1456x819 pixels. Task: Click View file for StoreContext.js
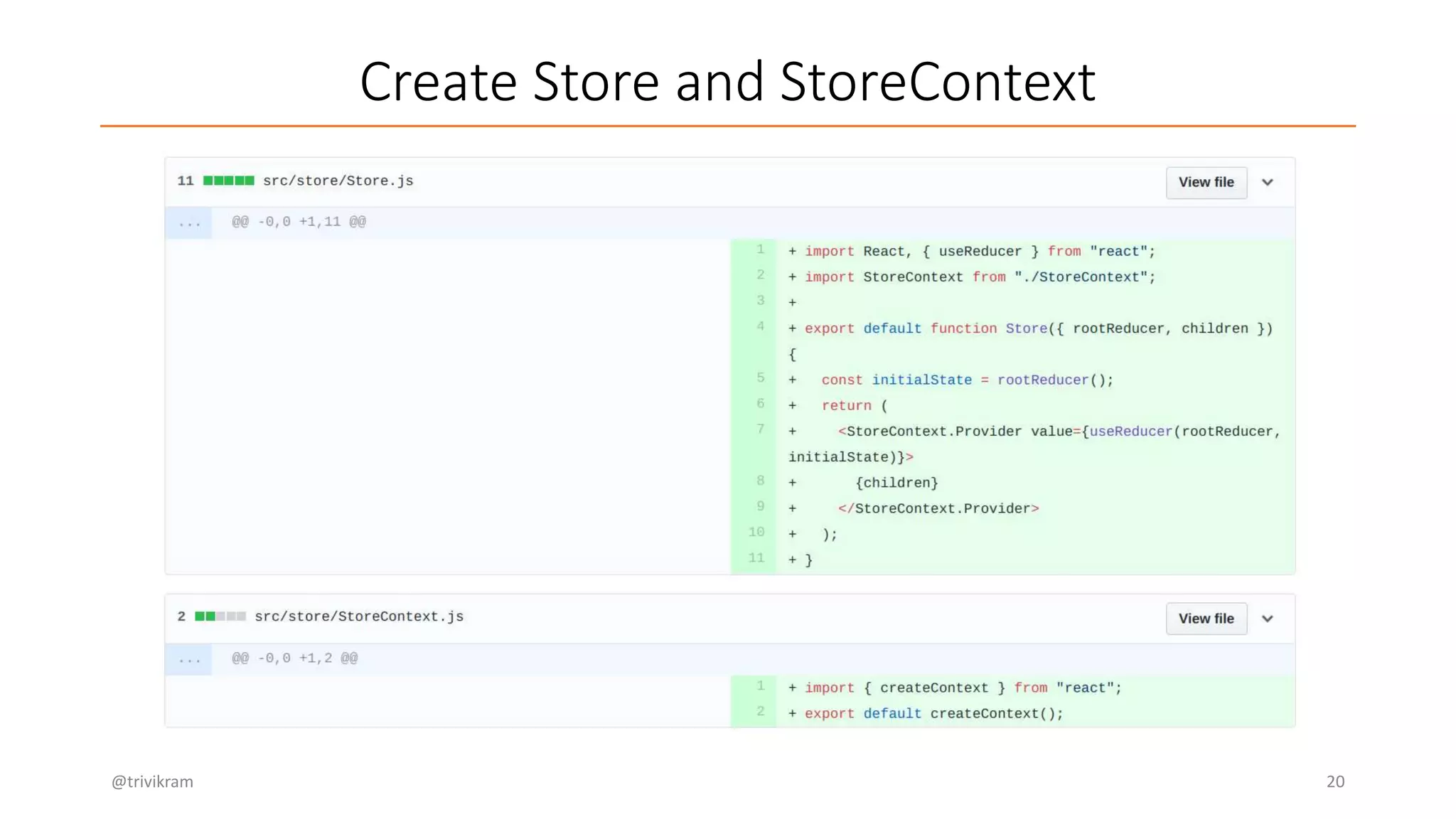coord(1206,619)
